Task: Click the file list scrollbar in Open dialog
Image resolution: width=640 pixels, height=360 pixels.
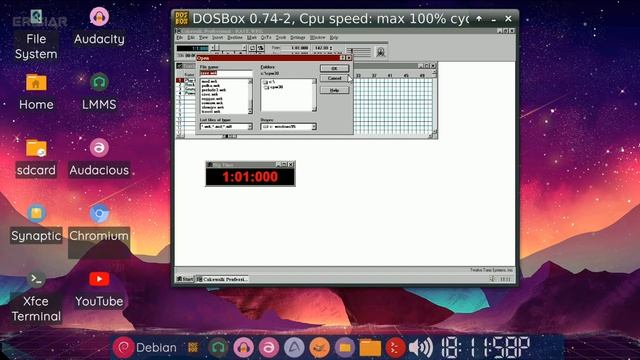Action: [250, 96]
